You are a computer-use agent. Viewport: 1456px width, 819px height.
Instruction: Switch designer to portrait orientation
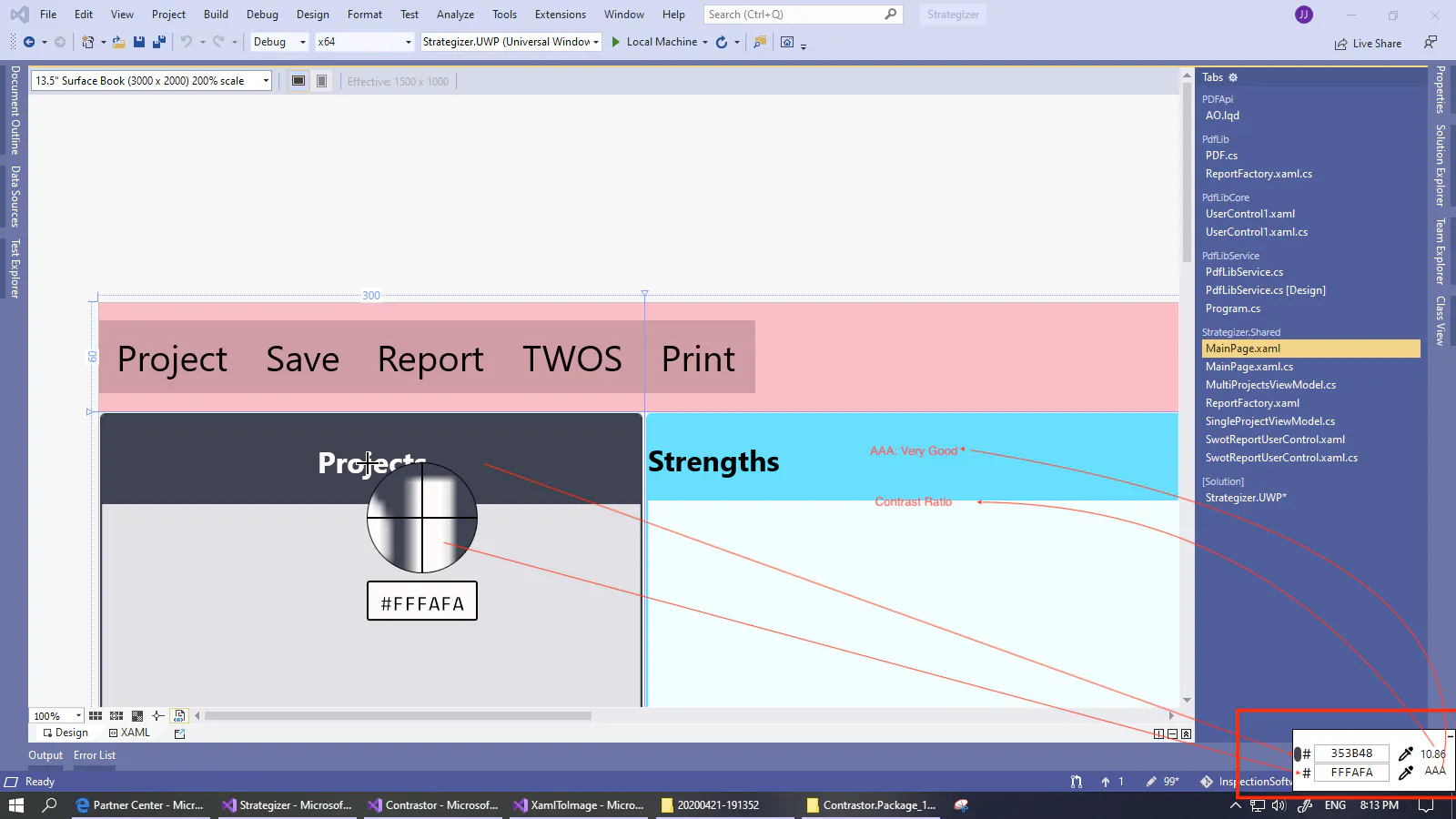[321, 81]
